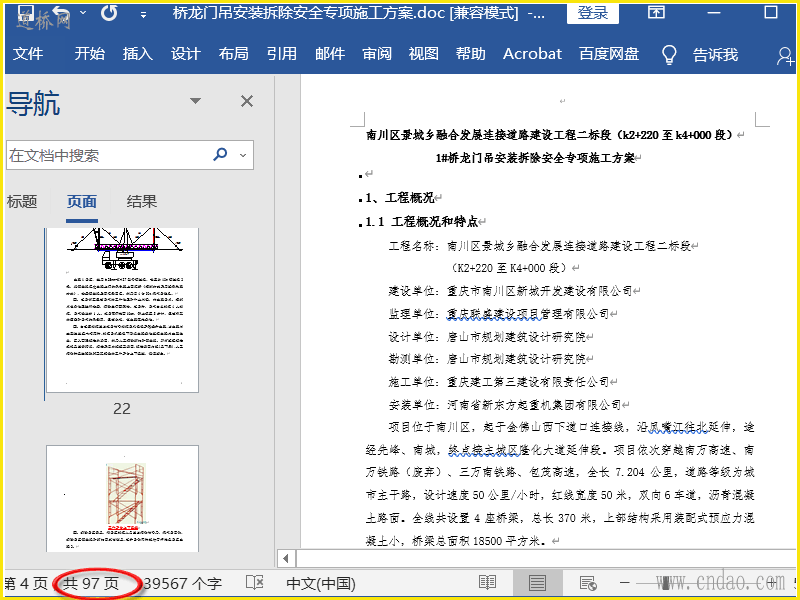Click the Undo arrow in title bar
Image resolution: width=800 pixels, height=600 pixels.
62,14
